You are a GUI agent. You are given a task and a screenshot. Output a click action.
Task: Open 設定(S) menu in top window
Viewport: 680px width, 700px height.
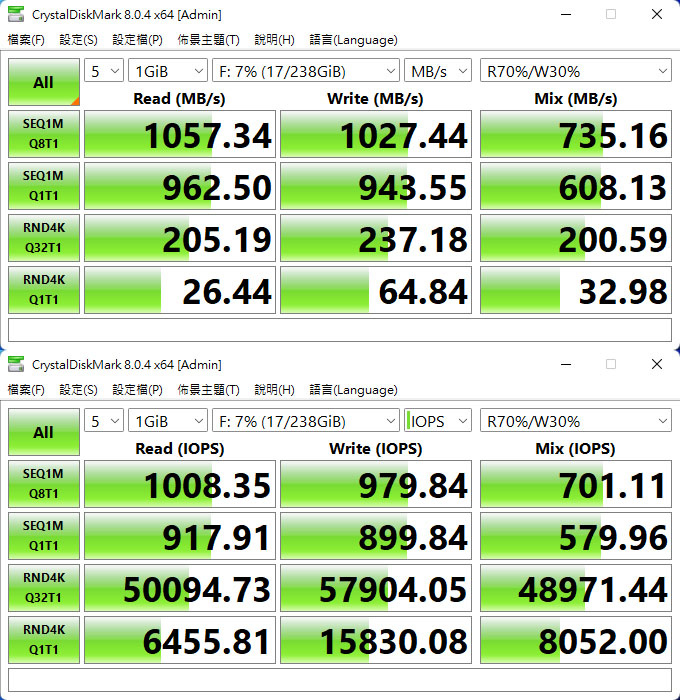coord(78,40)
